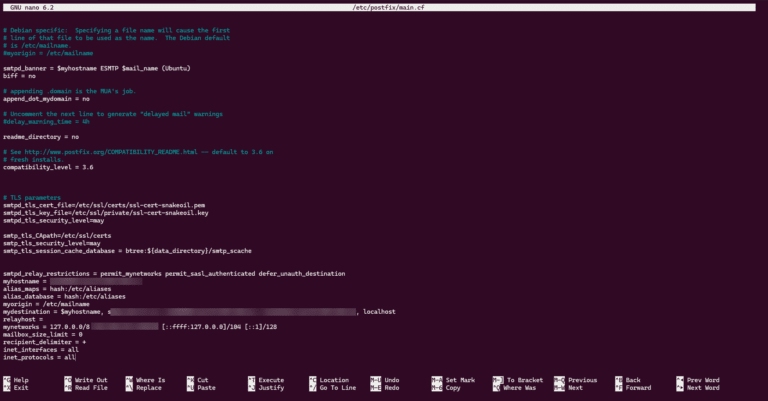The width and height of the screenshot is (768, 401).
Task: Click the smtpd_relay_restrictions line
Action: [174, 274]
